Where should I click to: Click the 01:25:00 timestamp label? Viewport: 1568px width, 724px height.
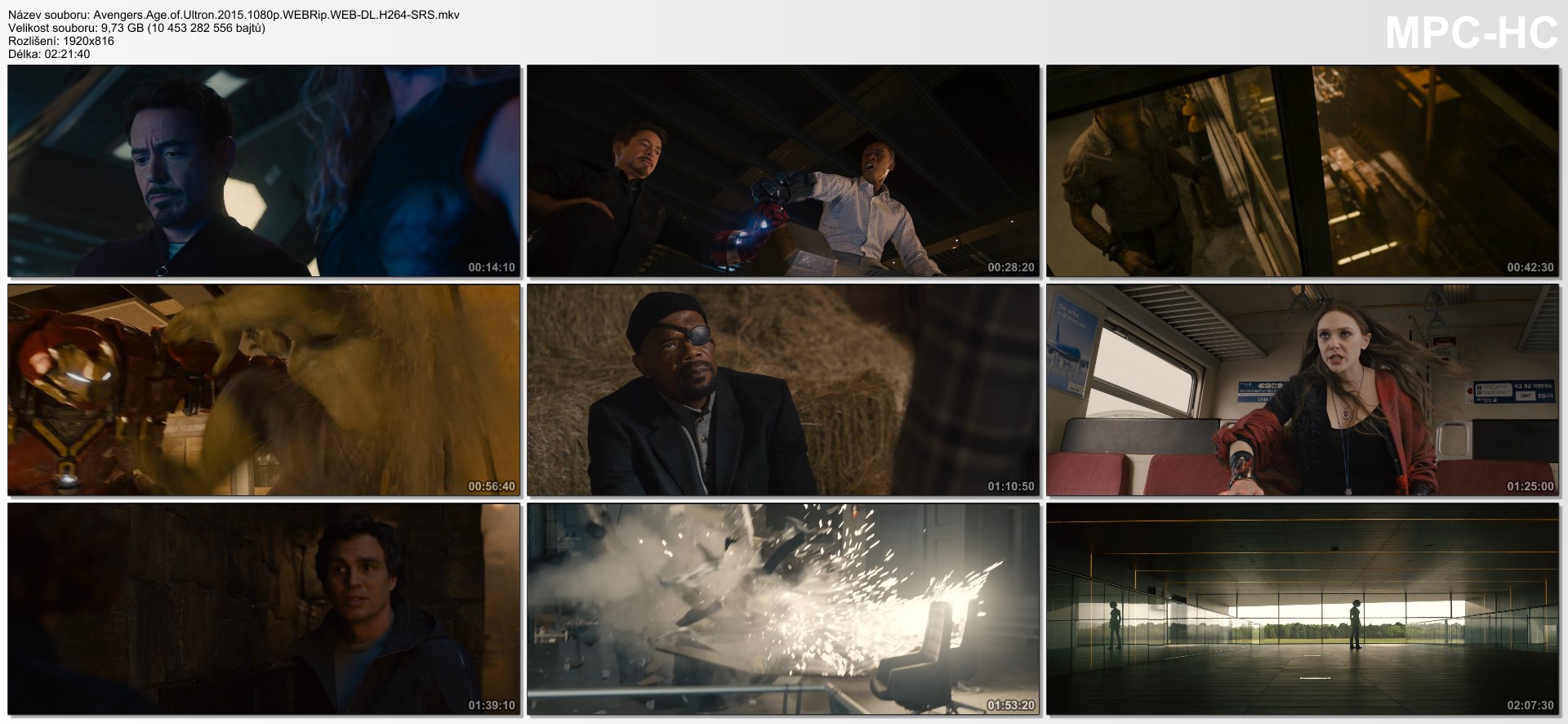[x=1530, y=486]
